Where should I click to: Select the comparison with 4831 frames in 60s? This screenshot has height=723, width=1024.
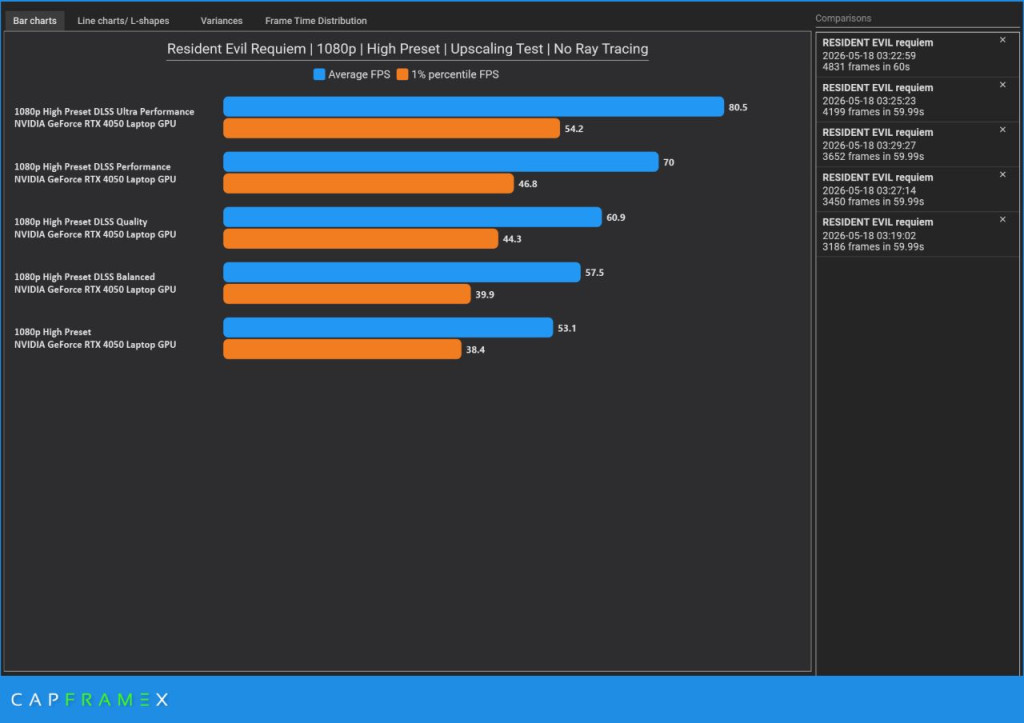coord(917,55)
